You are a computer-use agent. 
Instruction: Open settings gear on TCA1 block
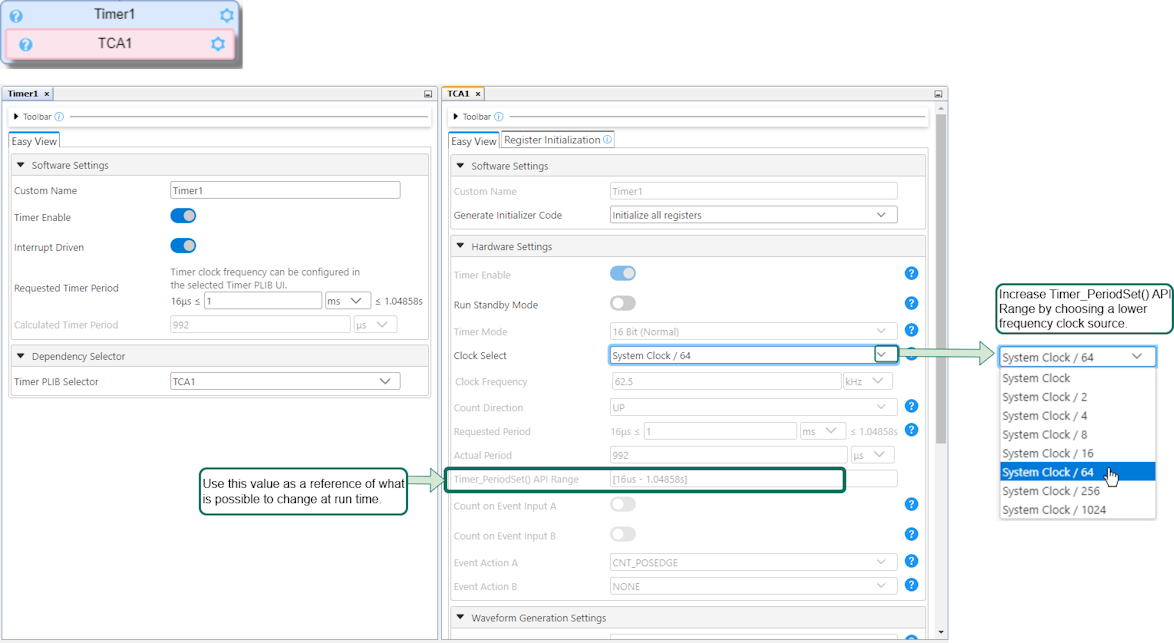218,44
